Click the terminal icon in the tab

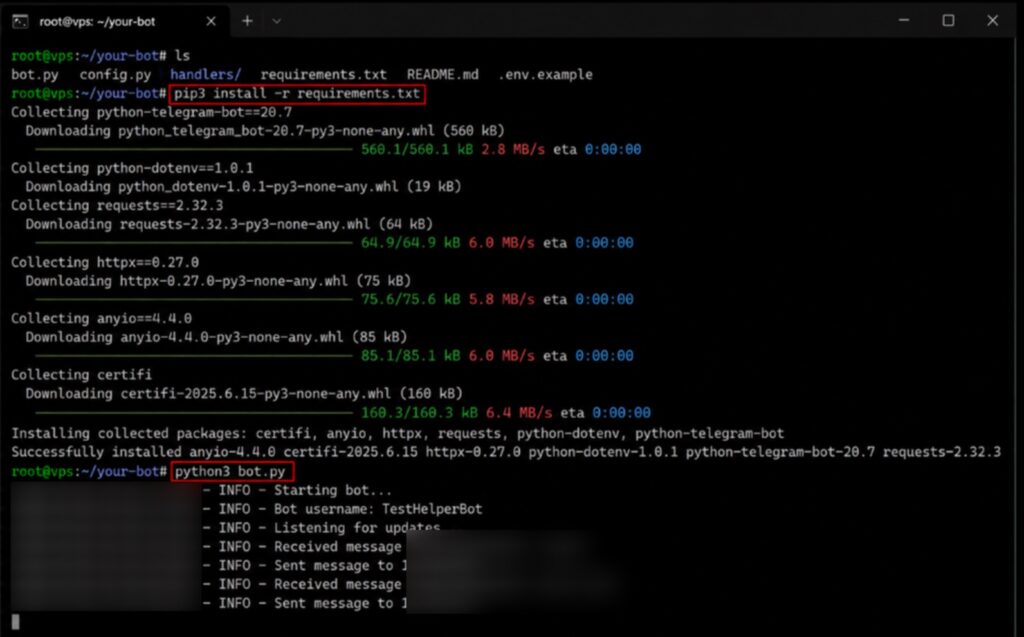pyautogui.click(x=20, y=22)
